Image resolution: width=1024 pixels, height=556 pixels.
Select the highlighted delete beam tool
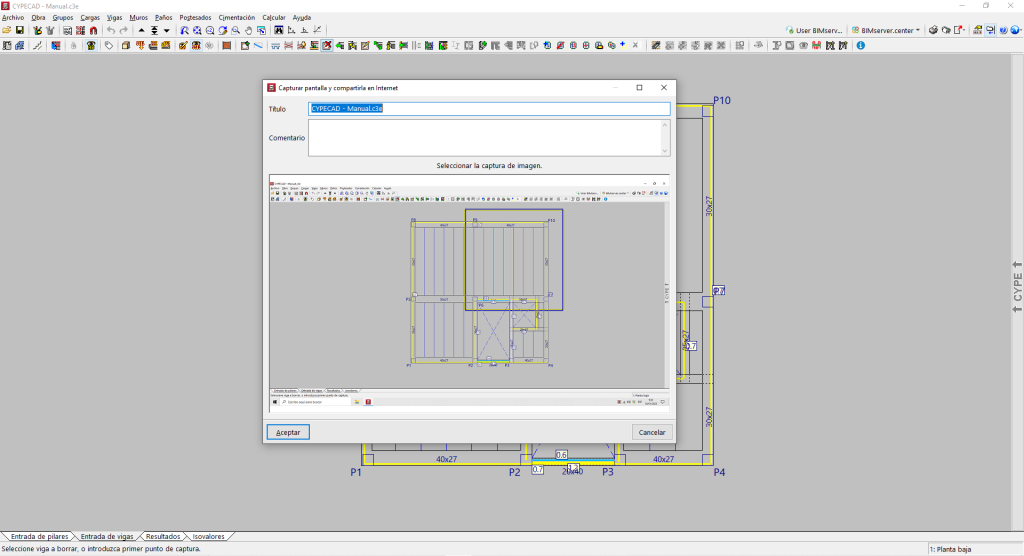pyautogui.click(x=326, y=45)
